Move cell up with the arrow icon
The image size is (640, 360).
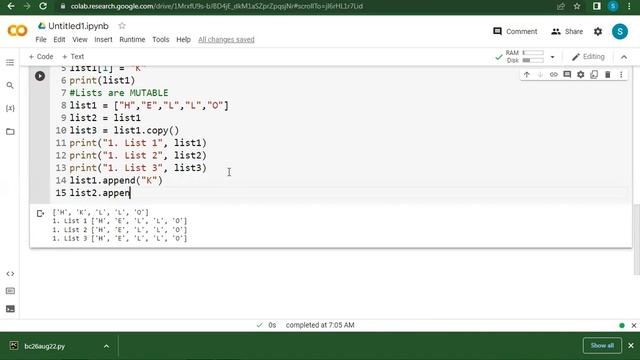point(527,75)
